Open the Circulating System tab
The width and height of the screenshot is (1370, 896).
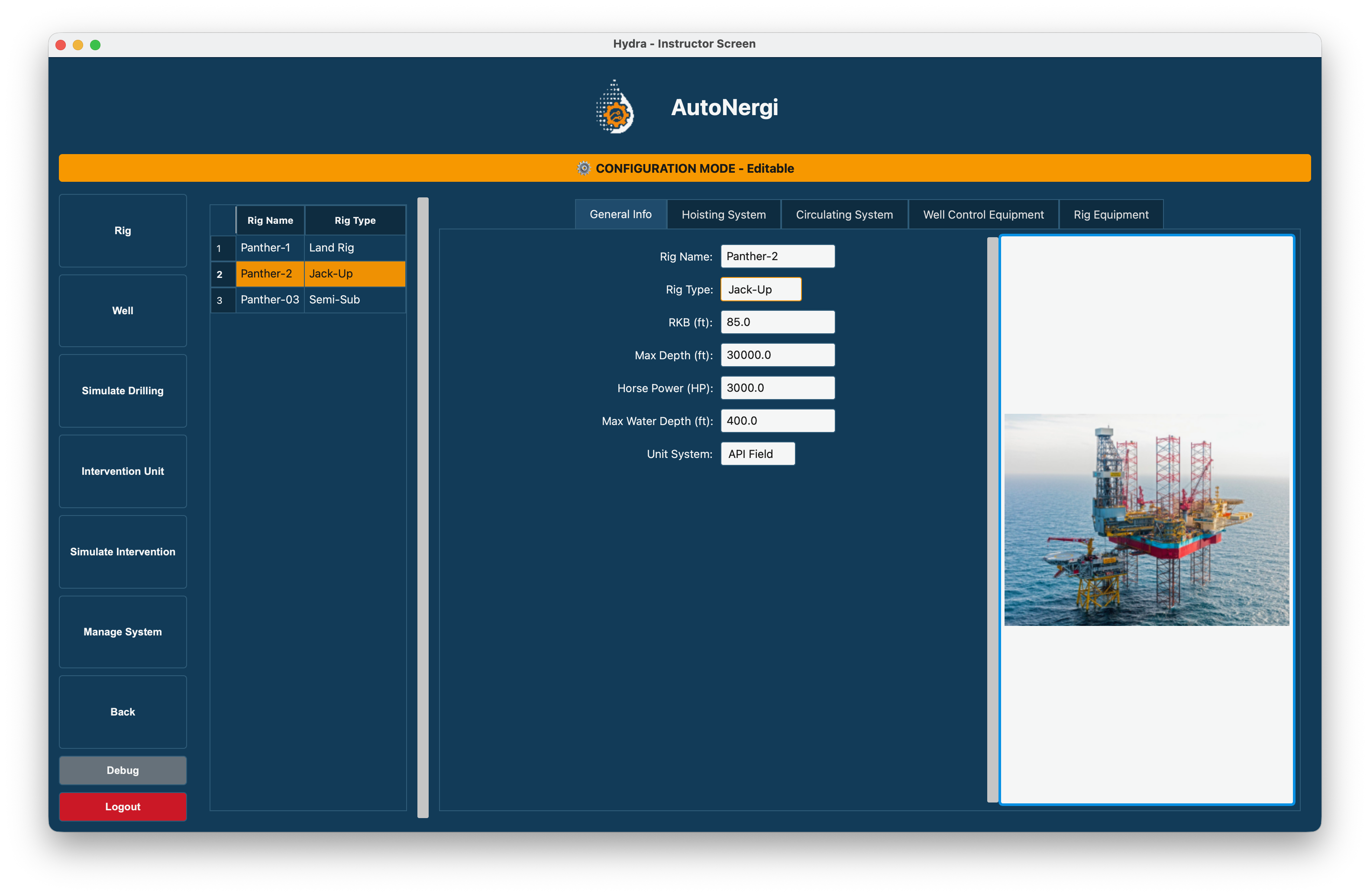pyautogui.click(x=844, y=215)
